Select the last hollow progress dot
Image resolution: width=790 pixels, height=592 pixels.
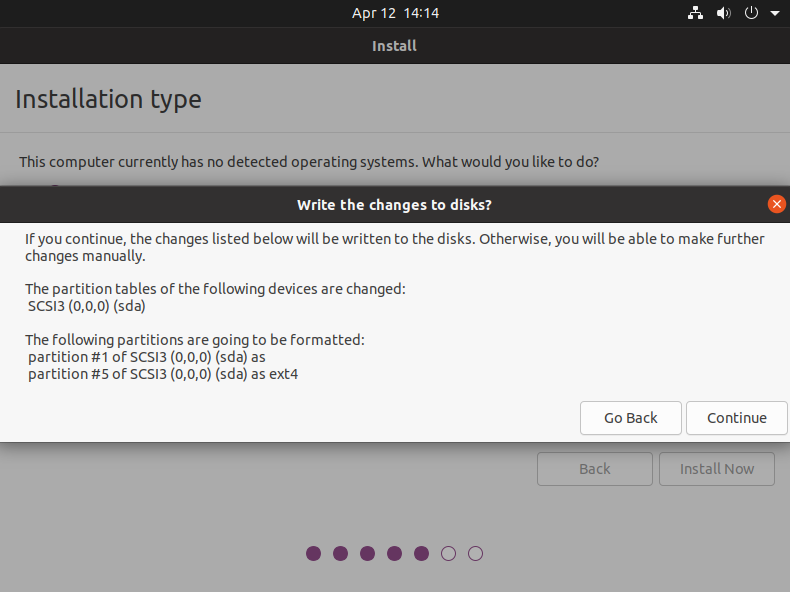click(x=475, y=554)
